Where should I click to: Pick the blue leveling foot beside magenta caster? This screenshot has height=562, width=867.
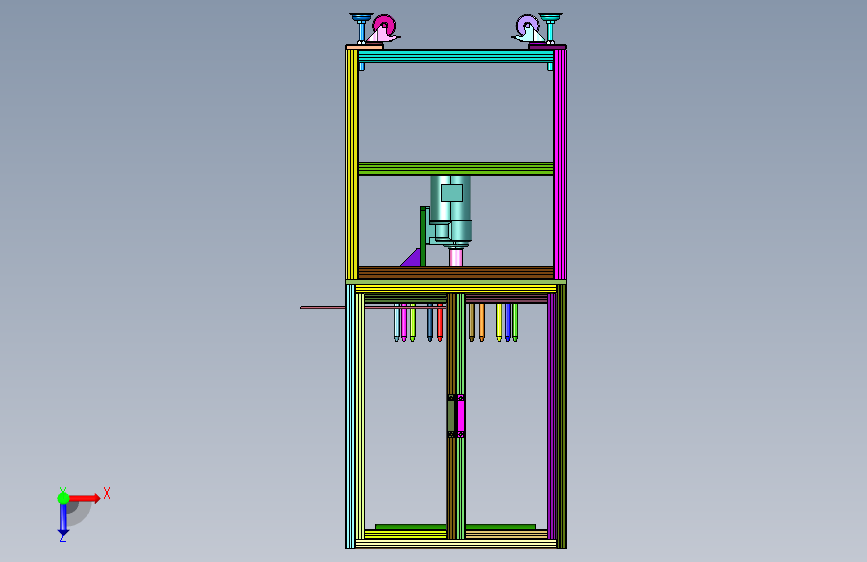[x=362, y=28]
